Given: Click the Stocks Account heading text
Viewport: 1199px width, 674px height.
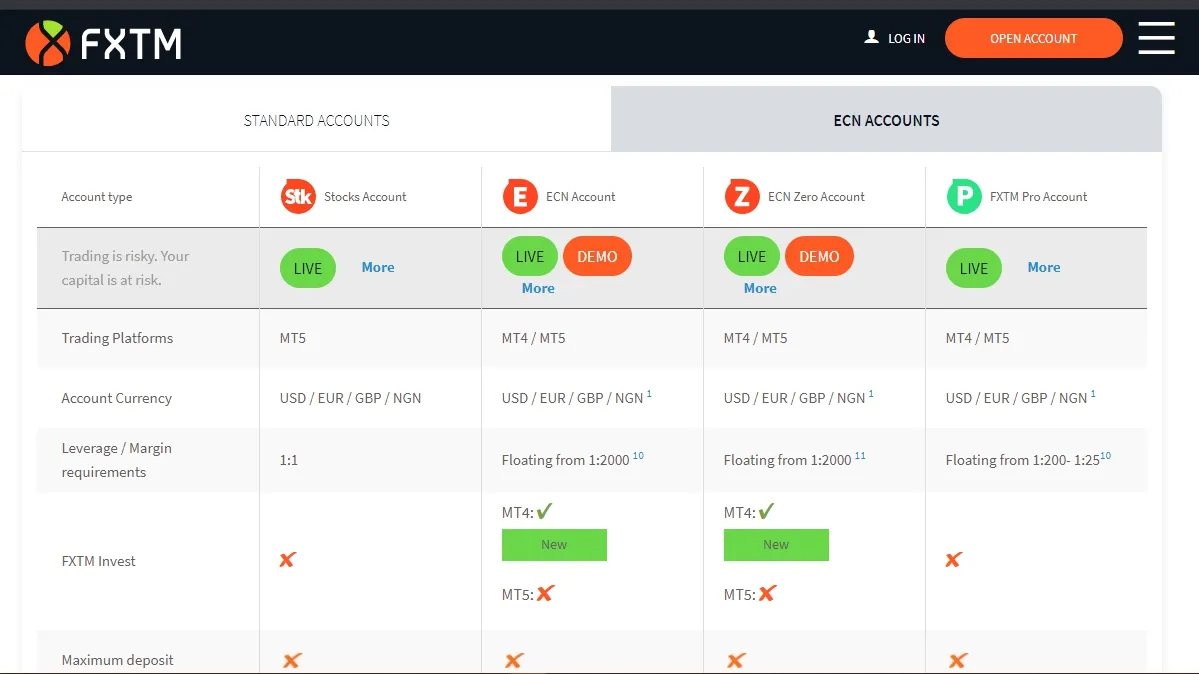Looking at the screenshot, I should pos(365,197).
